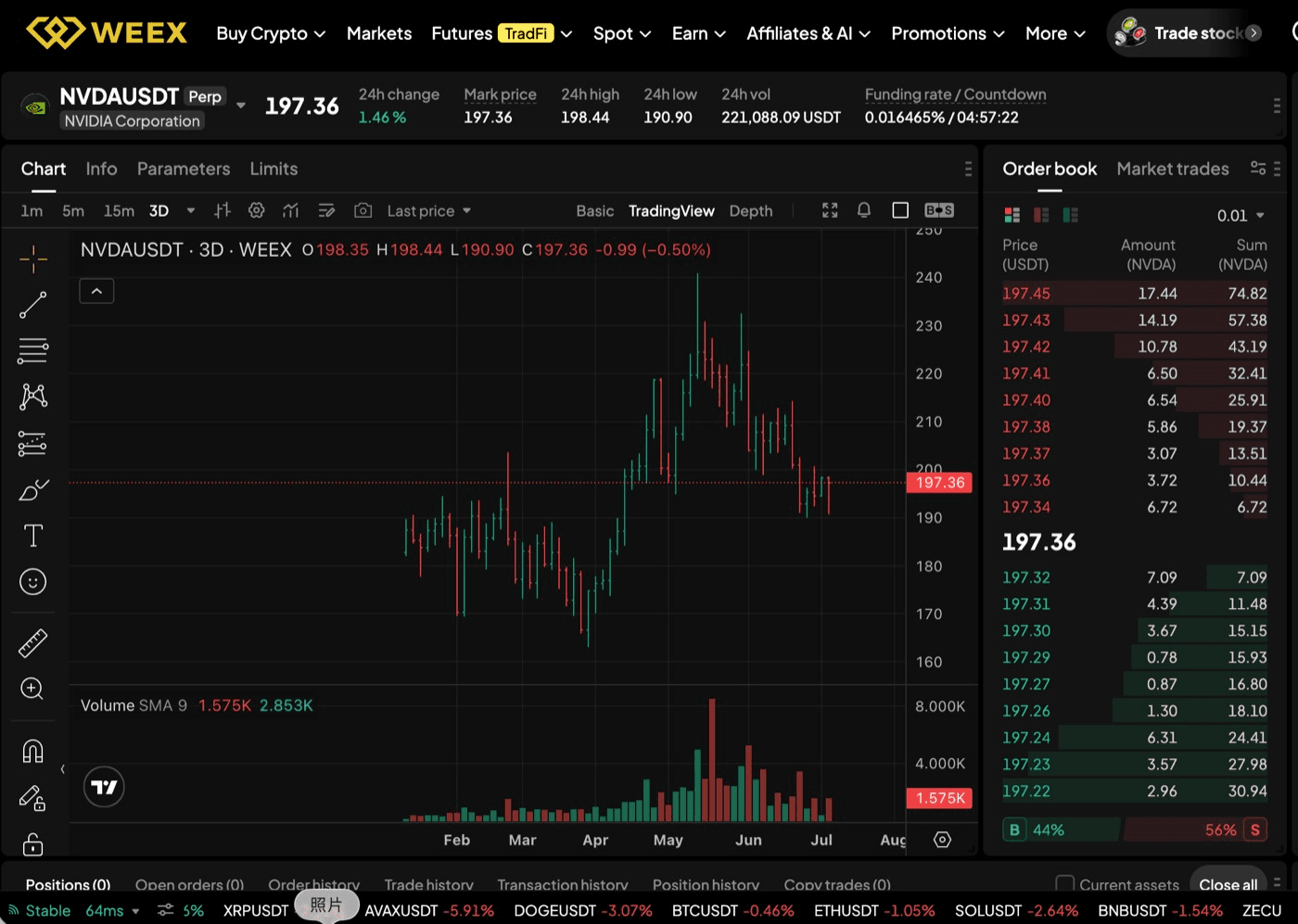
Task: Open the Markets page
Action: pyautogui.click(x=379, y=33)
